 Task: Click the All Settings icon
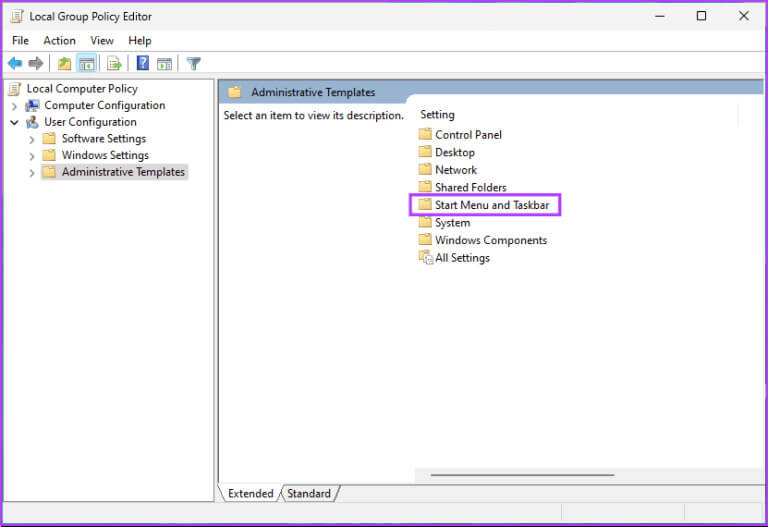(x=426, y=258)
